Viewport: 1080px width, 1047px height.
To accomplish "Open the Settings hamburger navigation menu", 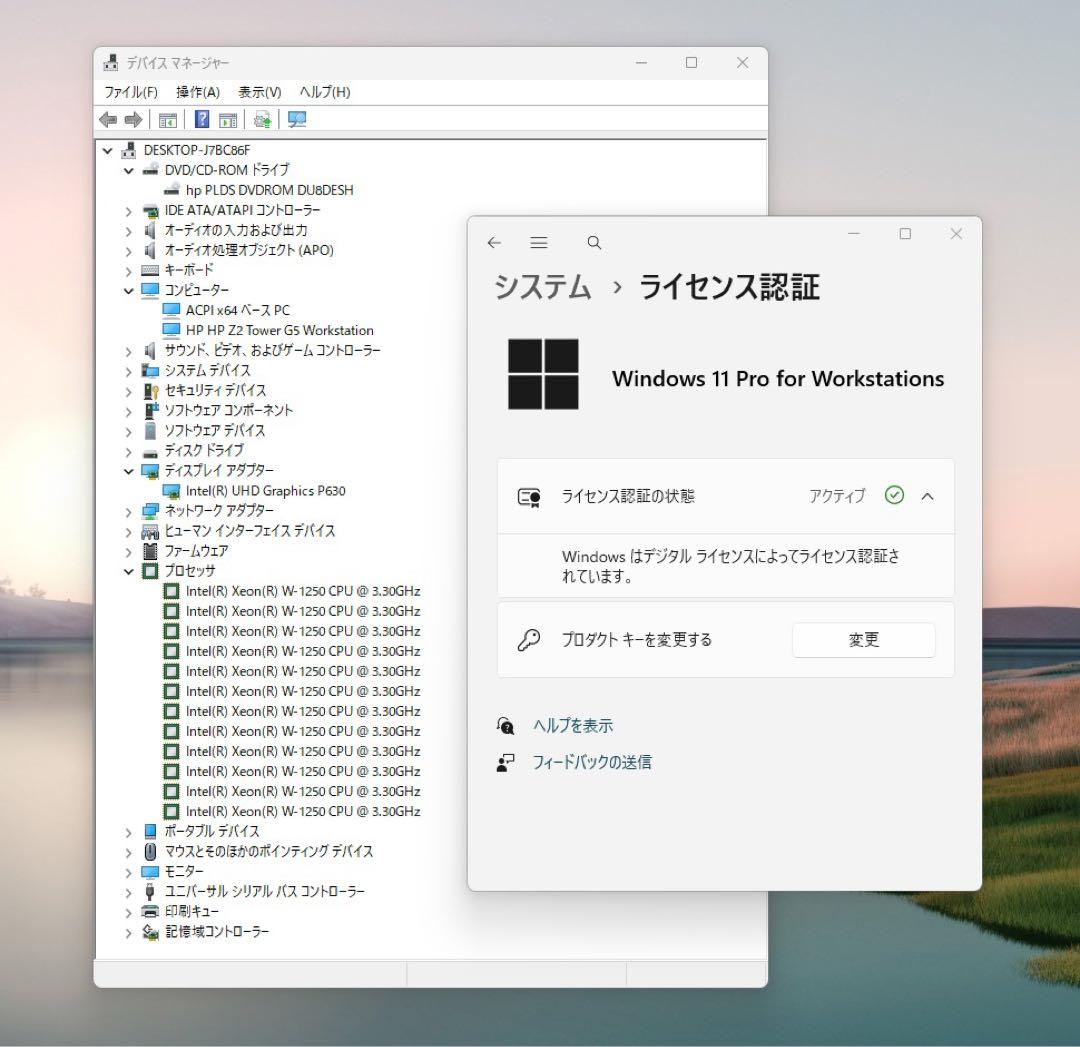I will pos(539,242).
